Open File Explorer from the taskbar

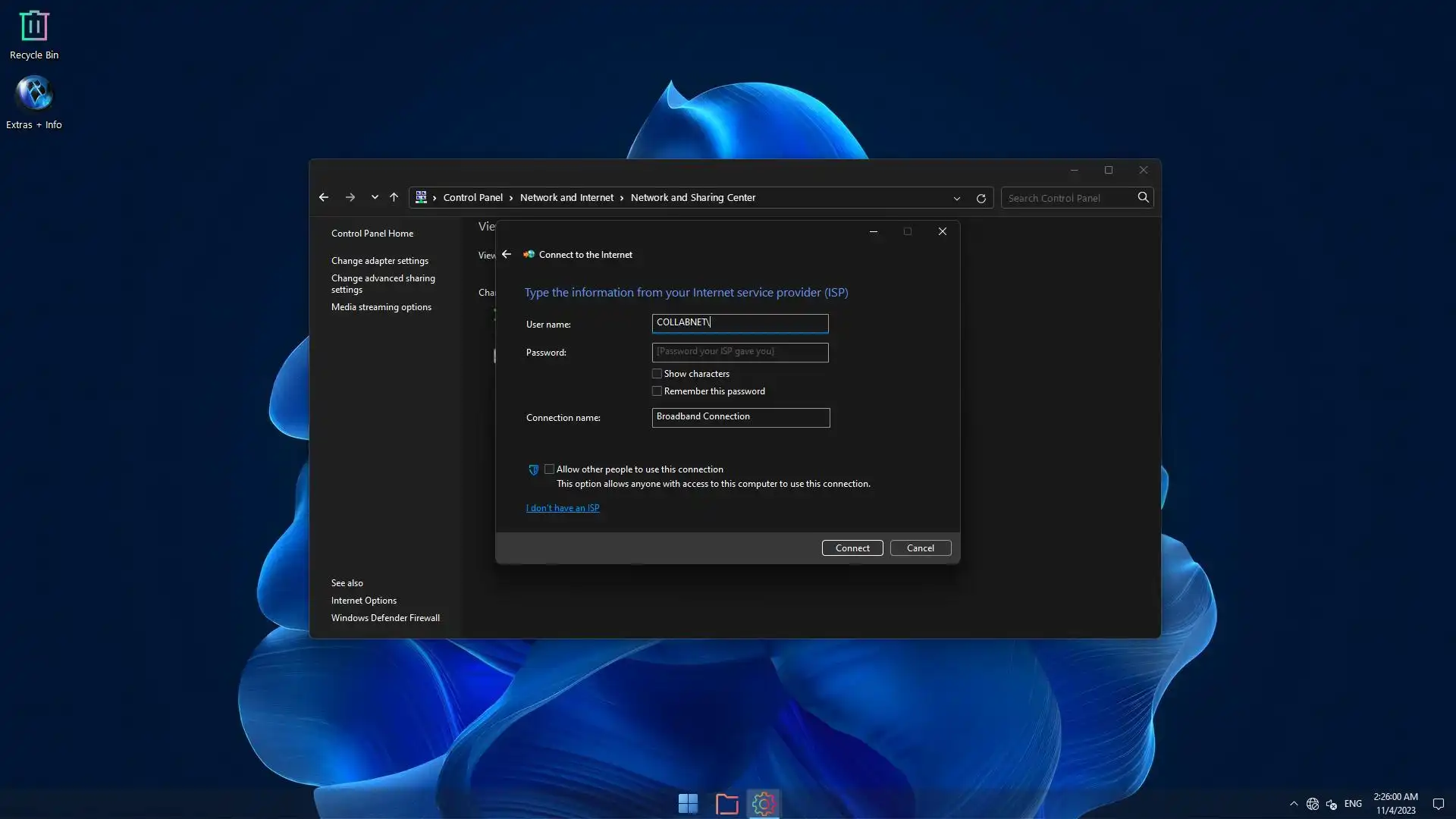coord(726,803)
